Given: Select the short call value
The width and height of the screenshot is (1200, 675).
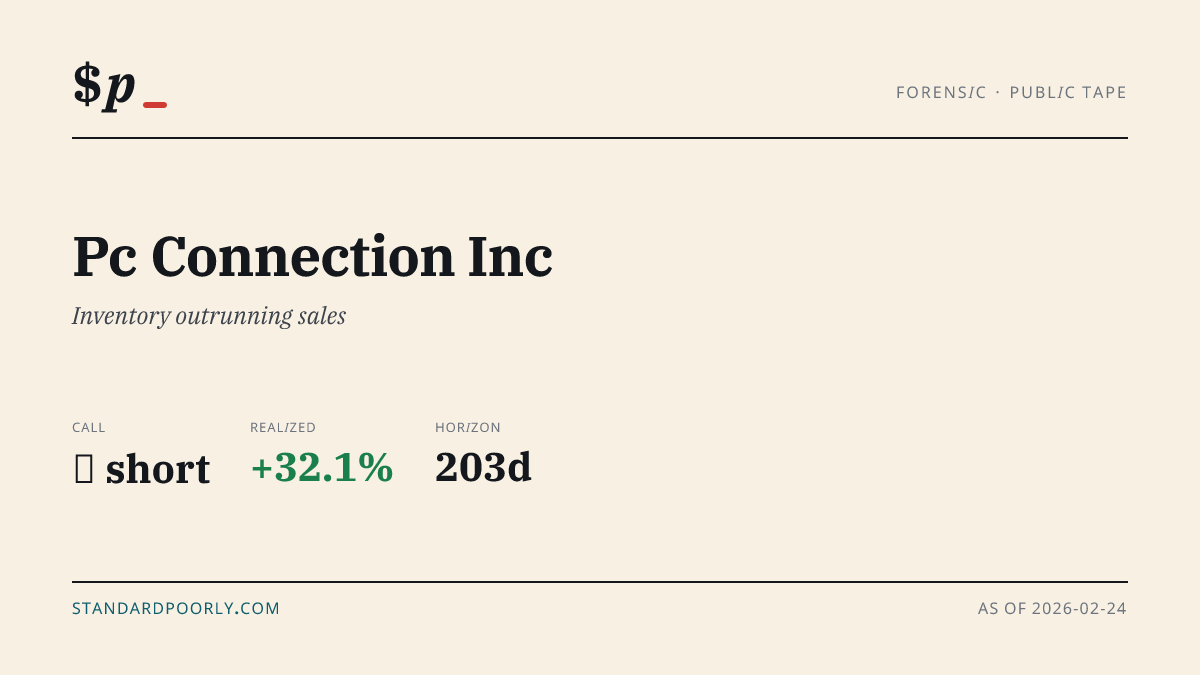Looking at the screenshot, I should pos(157,469).
